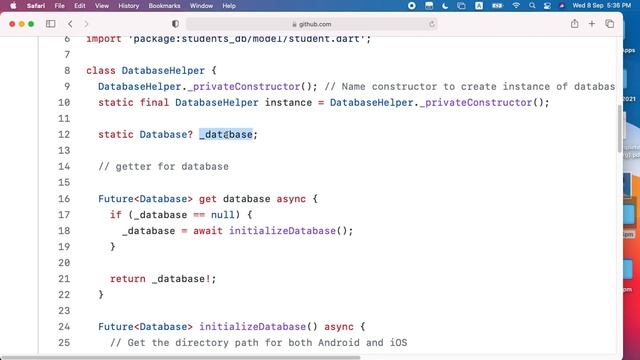Open the privacy report shield icon
640x360 pixels.
175,24
